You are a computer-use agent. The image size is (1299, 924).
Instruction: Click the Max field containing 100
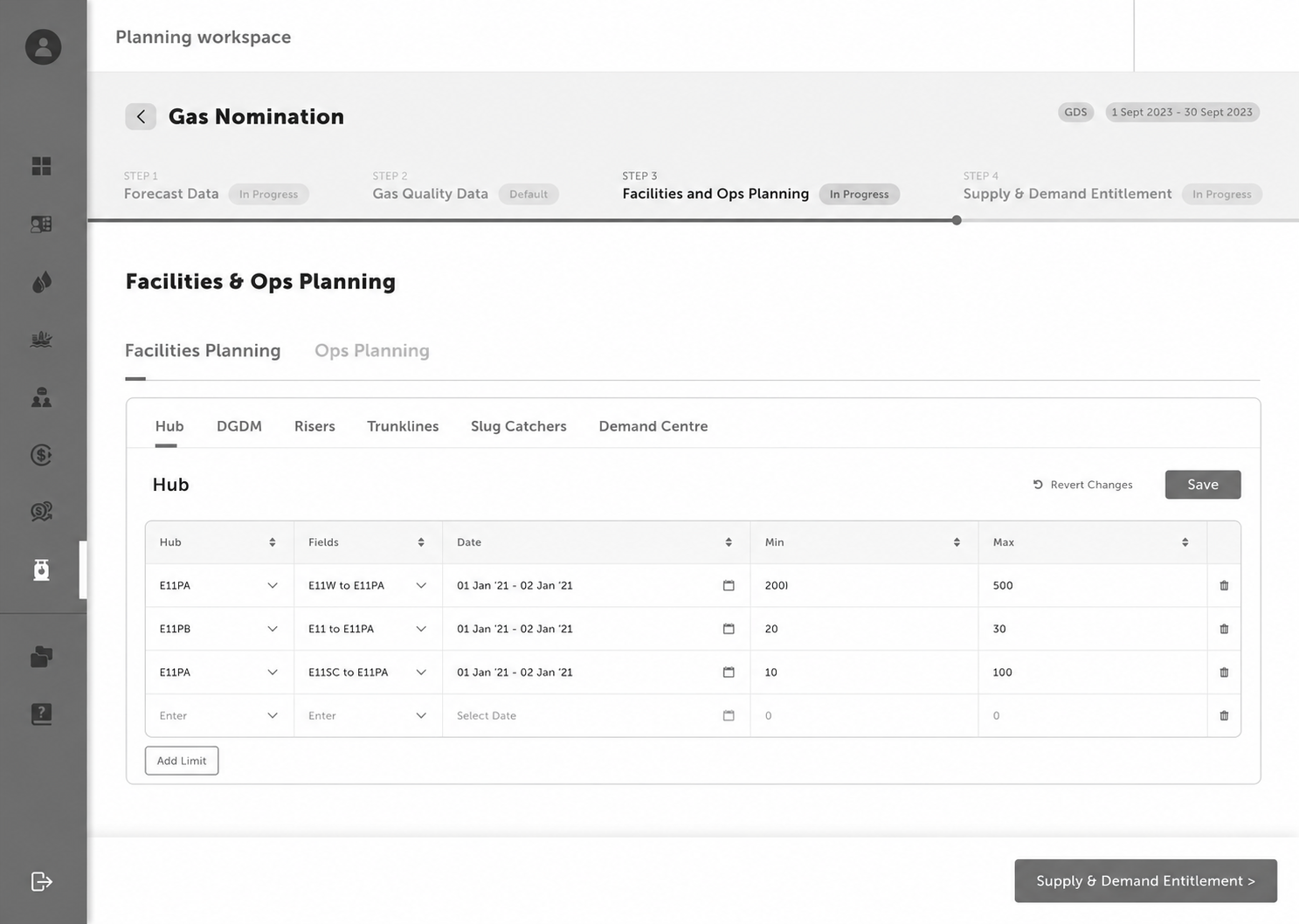click(1092, 672)
